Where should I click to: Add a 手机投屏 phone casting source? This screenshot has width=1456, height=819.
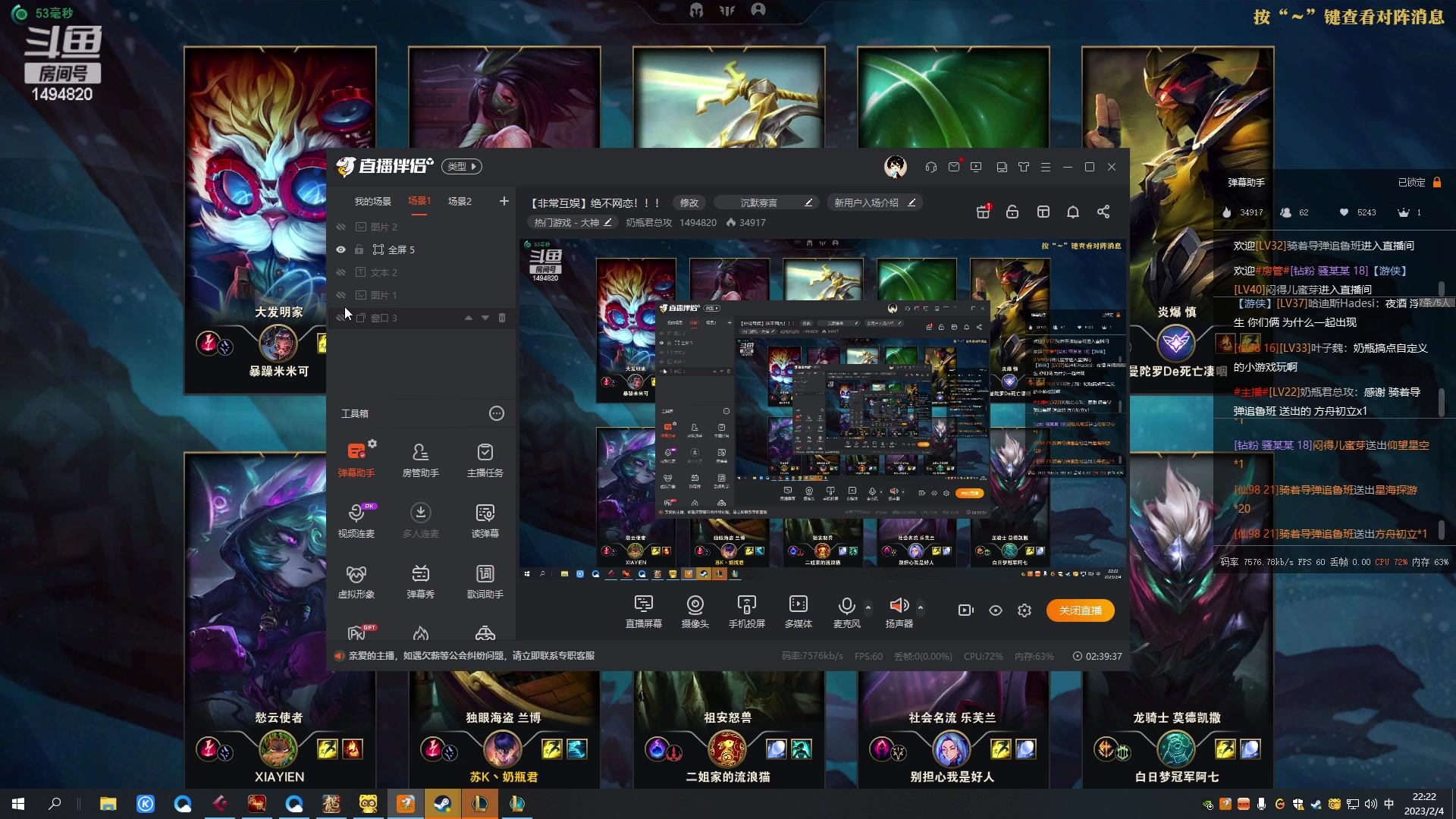click(x=746, y=610)
